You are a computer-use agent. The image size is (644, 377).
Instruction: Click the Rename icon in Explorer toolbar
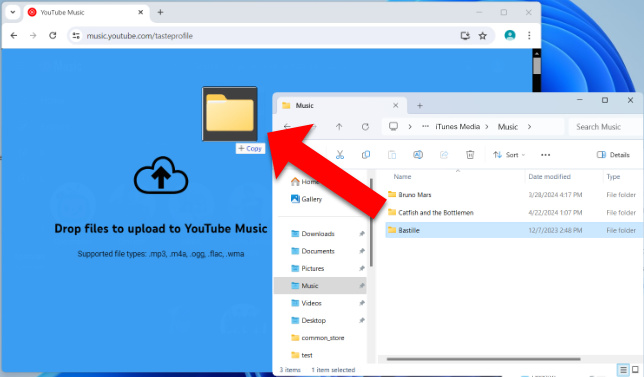point(418,155)
